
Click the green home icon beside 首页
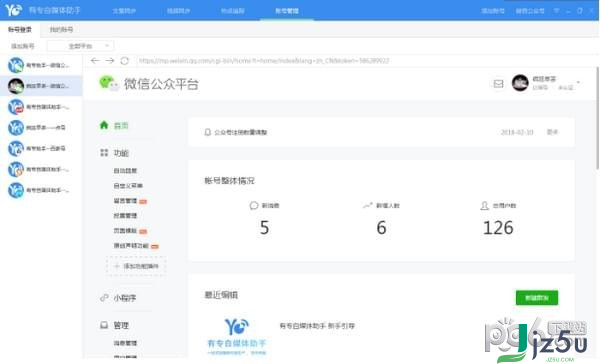(104, 125)
